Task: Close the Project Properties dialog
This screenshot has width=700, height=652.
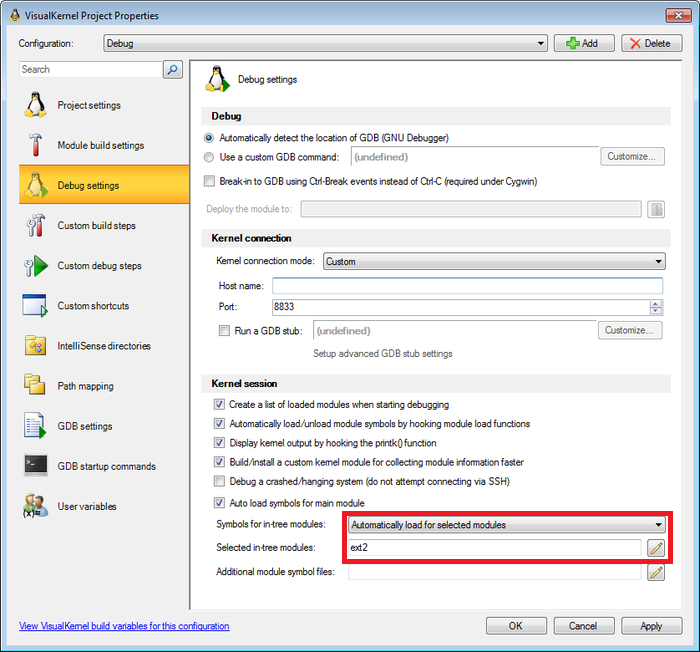Action: click(678, 15)
